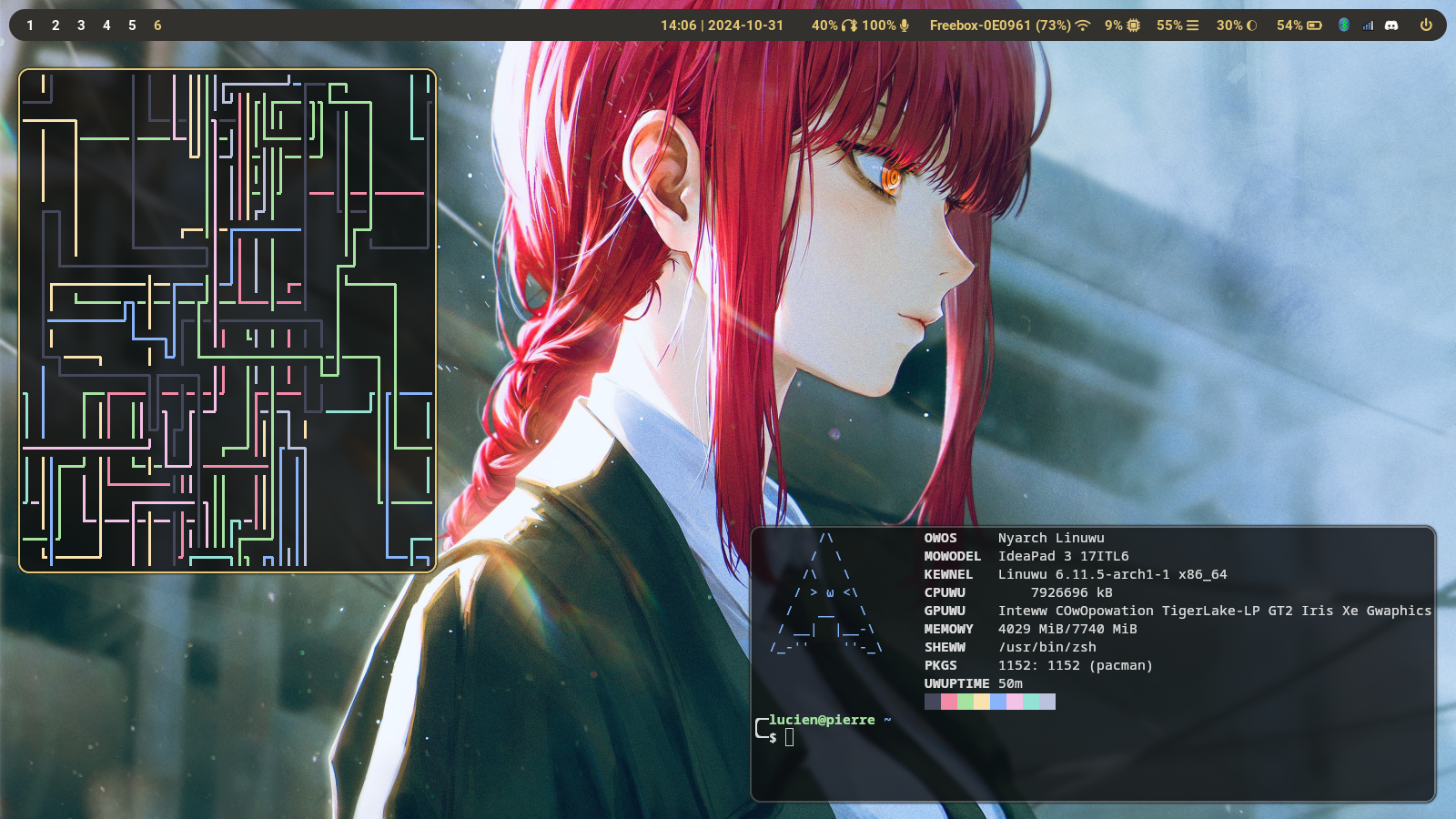Click the terminal prompt cursor
Viewport: 1456px width, 819px height.
789,737
